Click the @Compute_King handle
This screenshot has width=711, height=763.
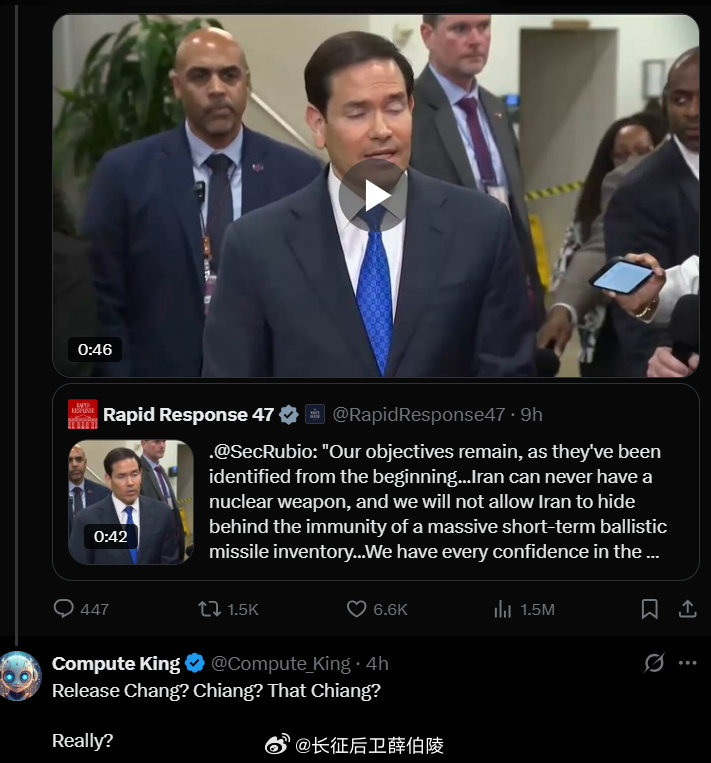coord(281,663)
